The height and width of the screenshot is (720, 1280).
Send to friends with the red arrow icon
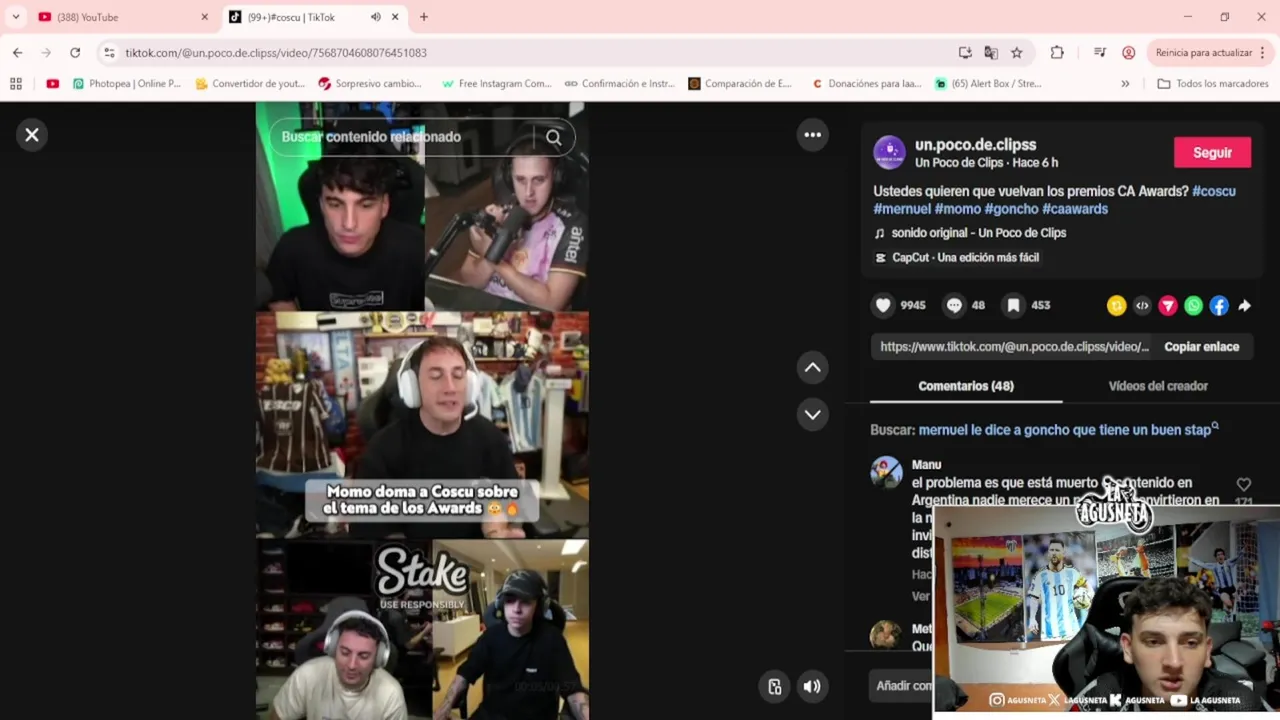coord(1168,306)
